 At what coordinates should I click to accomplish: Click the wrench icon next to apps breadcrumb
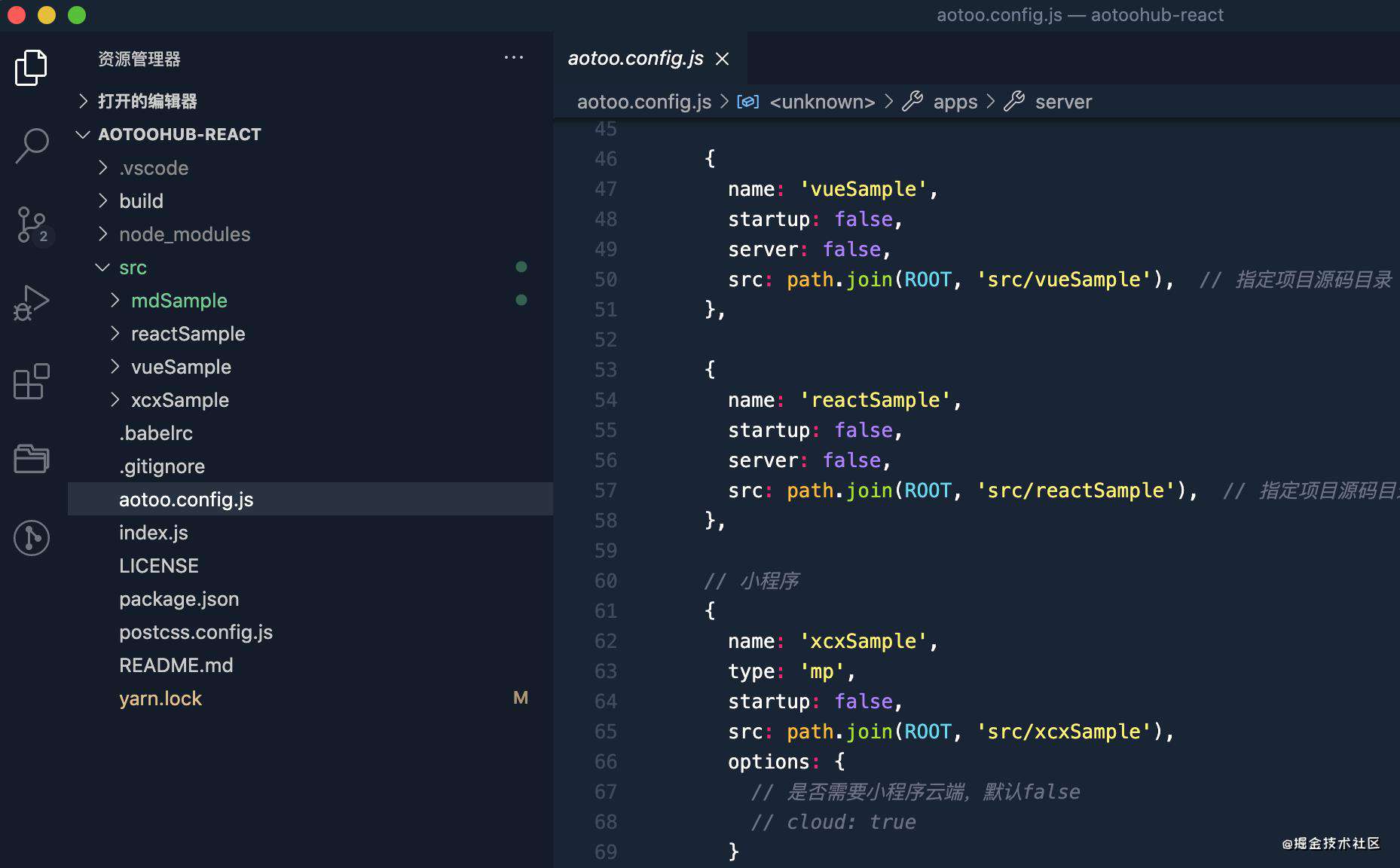[x=912, y=101]
